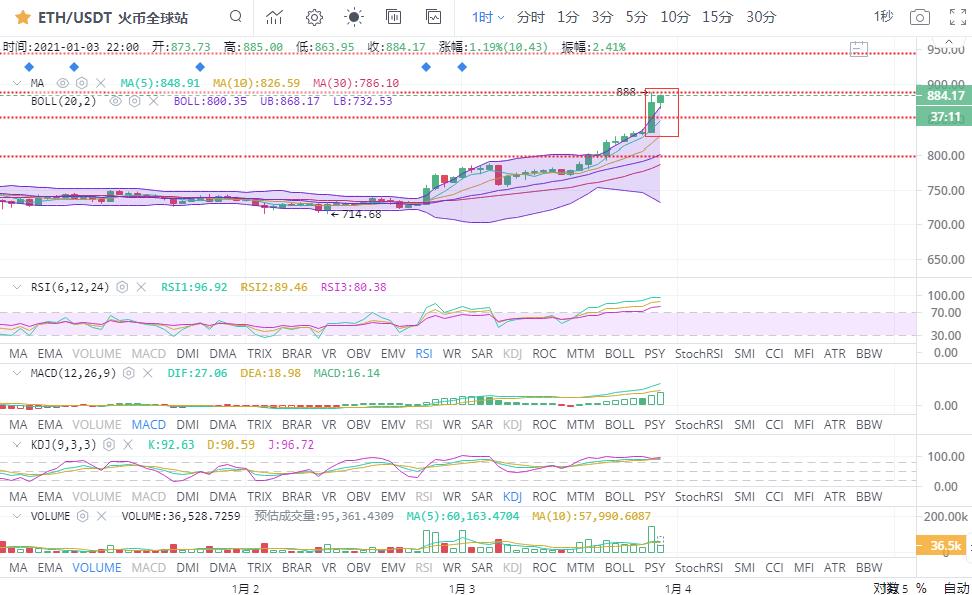The width and height of the screenshot is (972, 595).
Task: Take a chart screenshot with camera icon
Action: pos(918,17)
